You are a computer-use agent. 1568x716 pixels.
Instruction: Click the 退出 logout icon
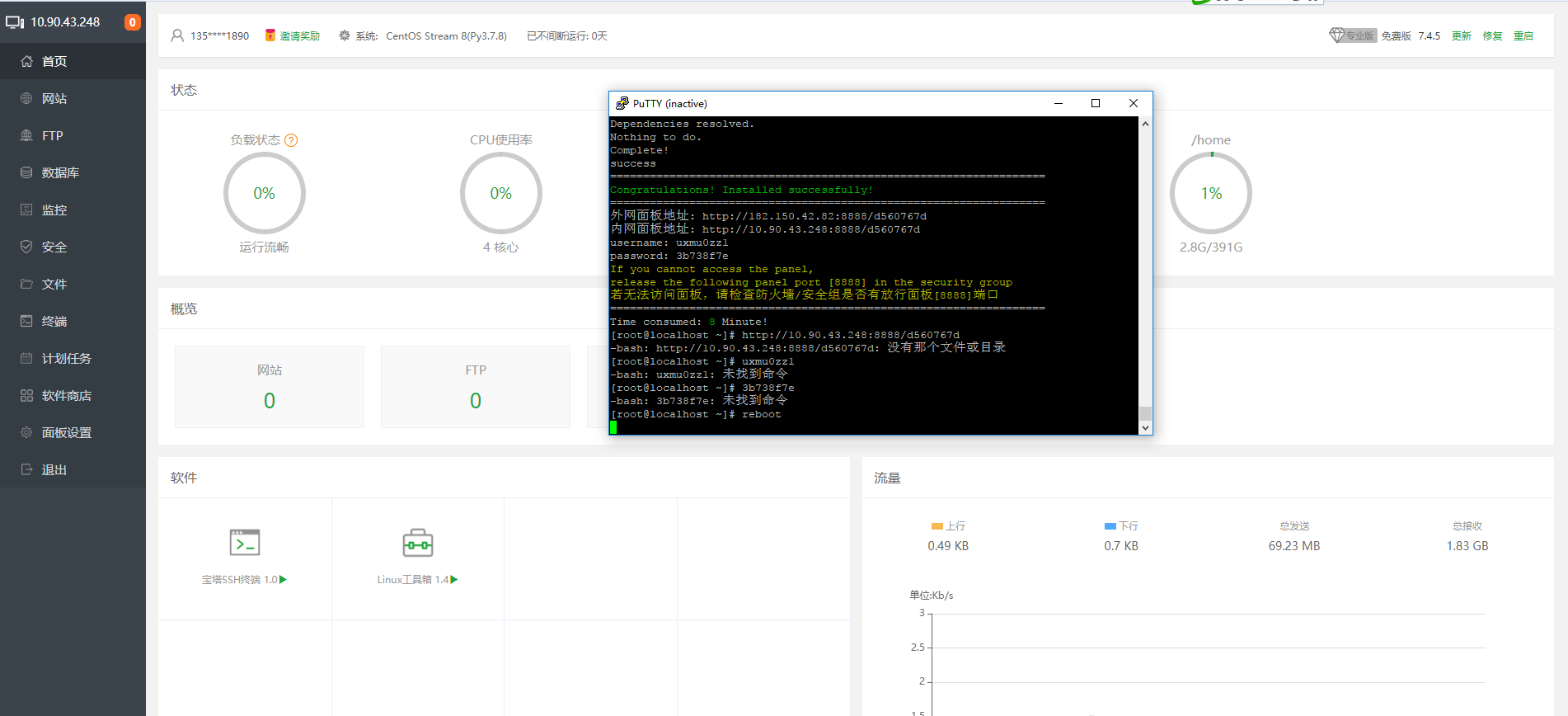(x=26, y=469)
